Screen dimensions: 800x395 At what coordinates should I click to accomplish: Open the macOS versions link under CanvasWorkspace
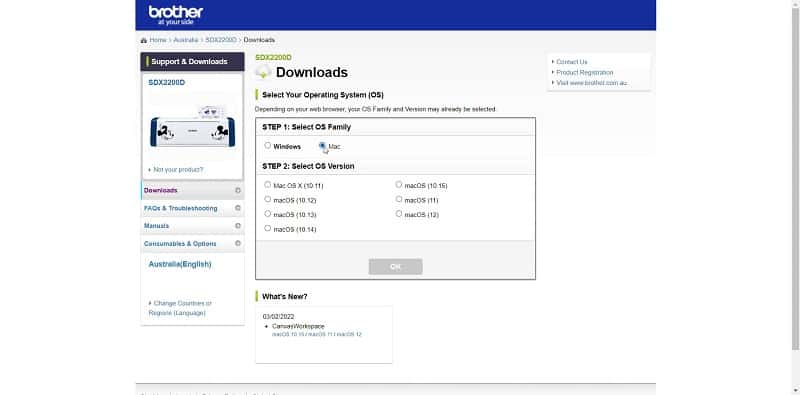(317, 334)
